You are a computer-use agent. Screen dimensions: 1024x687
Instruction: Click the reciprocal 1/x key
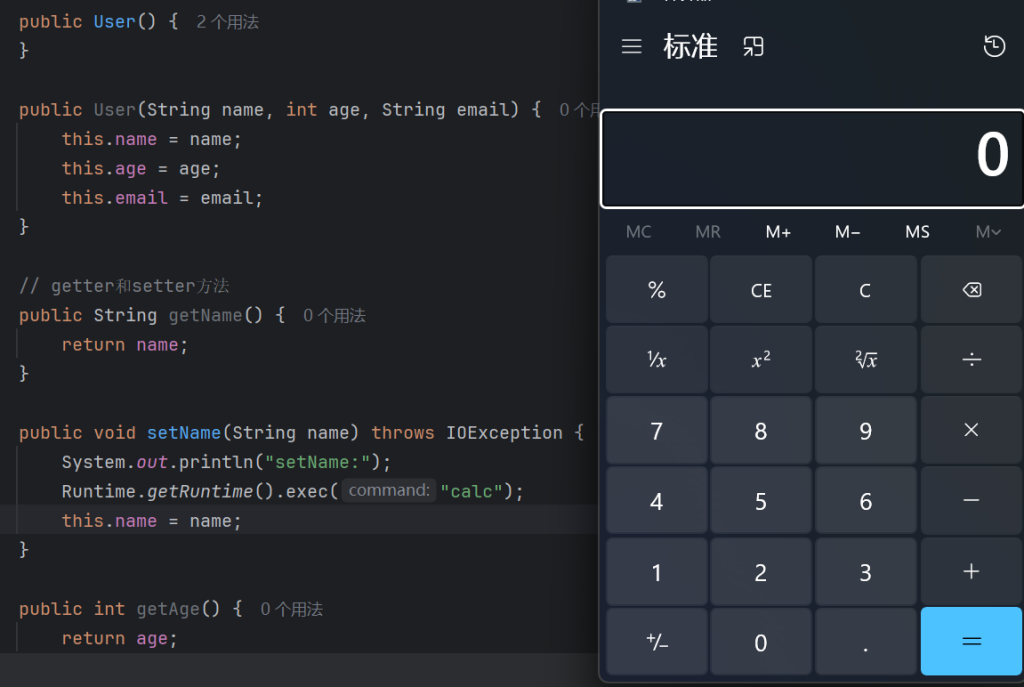656,360
